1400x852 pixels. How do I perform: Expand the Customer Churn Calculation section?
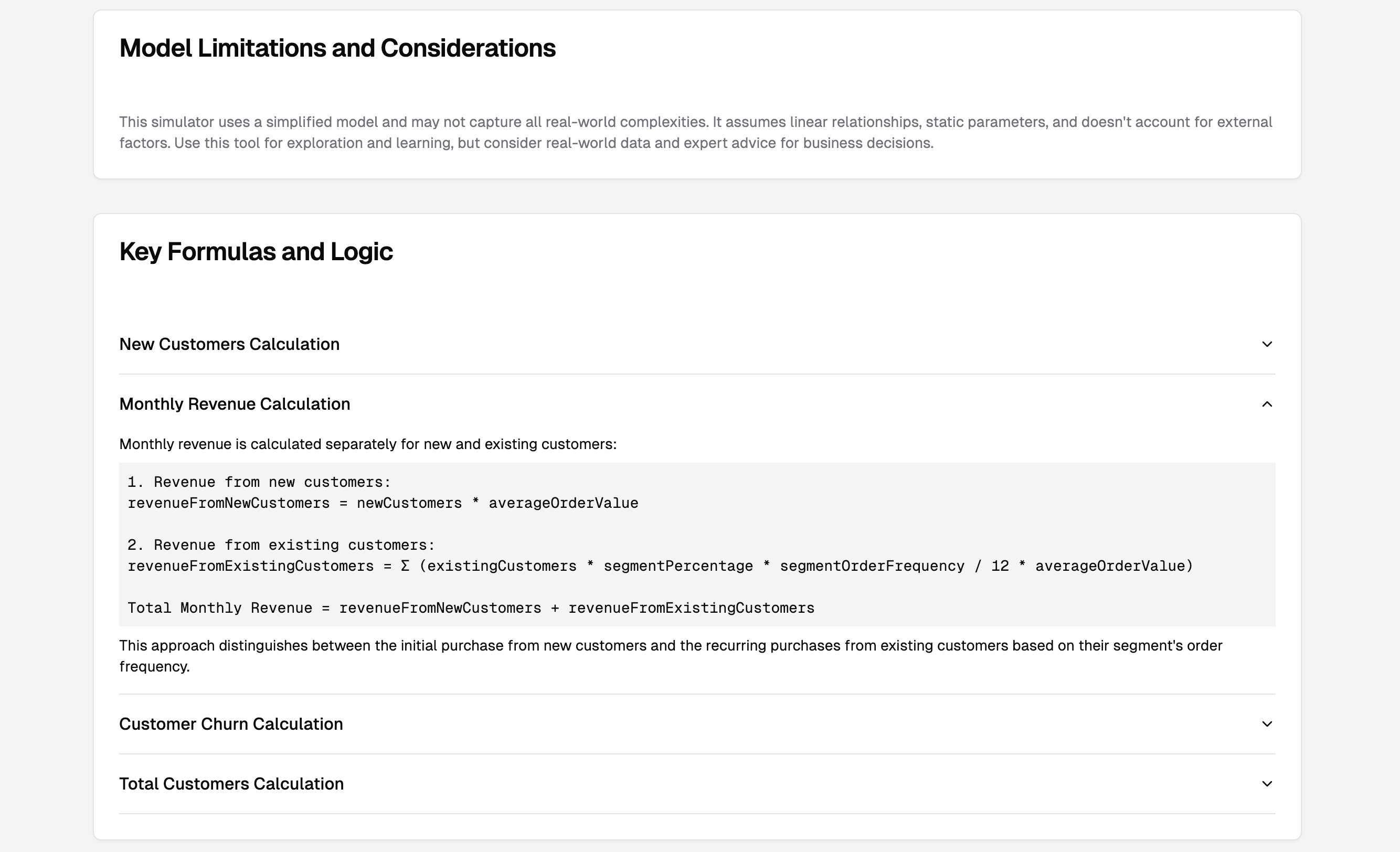pyautogui.click(x=231, y=723)
